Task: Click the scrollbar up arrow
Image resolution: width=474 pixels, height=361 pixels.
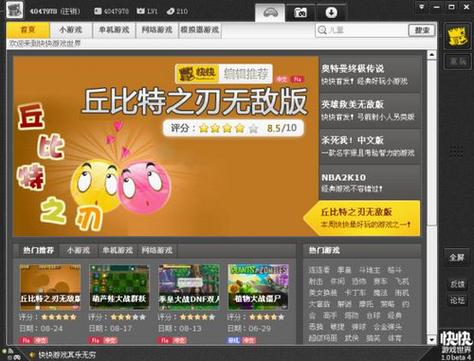Action: (x=432, y=55)
